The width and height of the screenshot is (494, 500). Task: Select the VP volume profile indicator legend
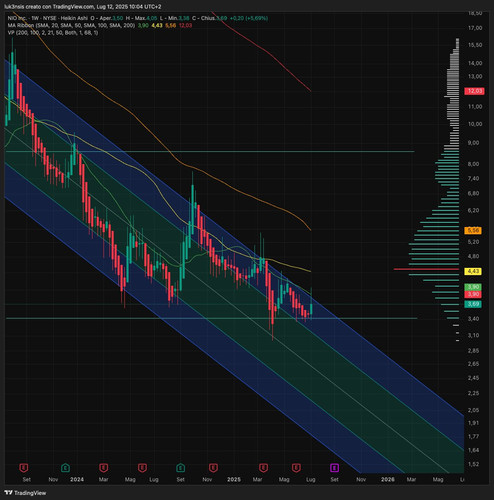click(x=53, y=33)
